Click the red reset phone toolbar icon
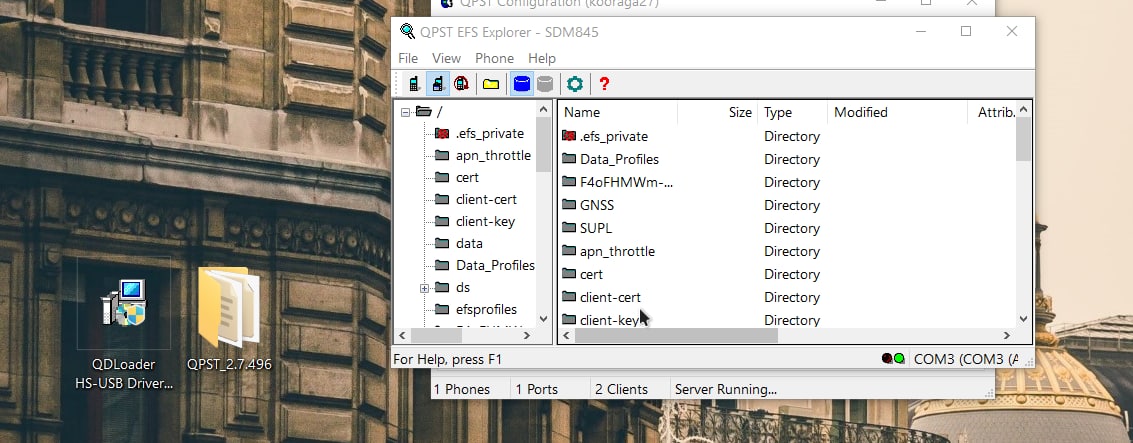 [x=462, y=84]
